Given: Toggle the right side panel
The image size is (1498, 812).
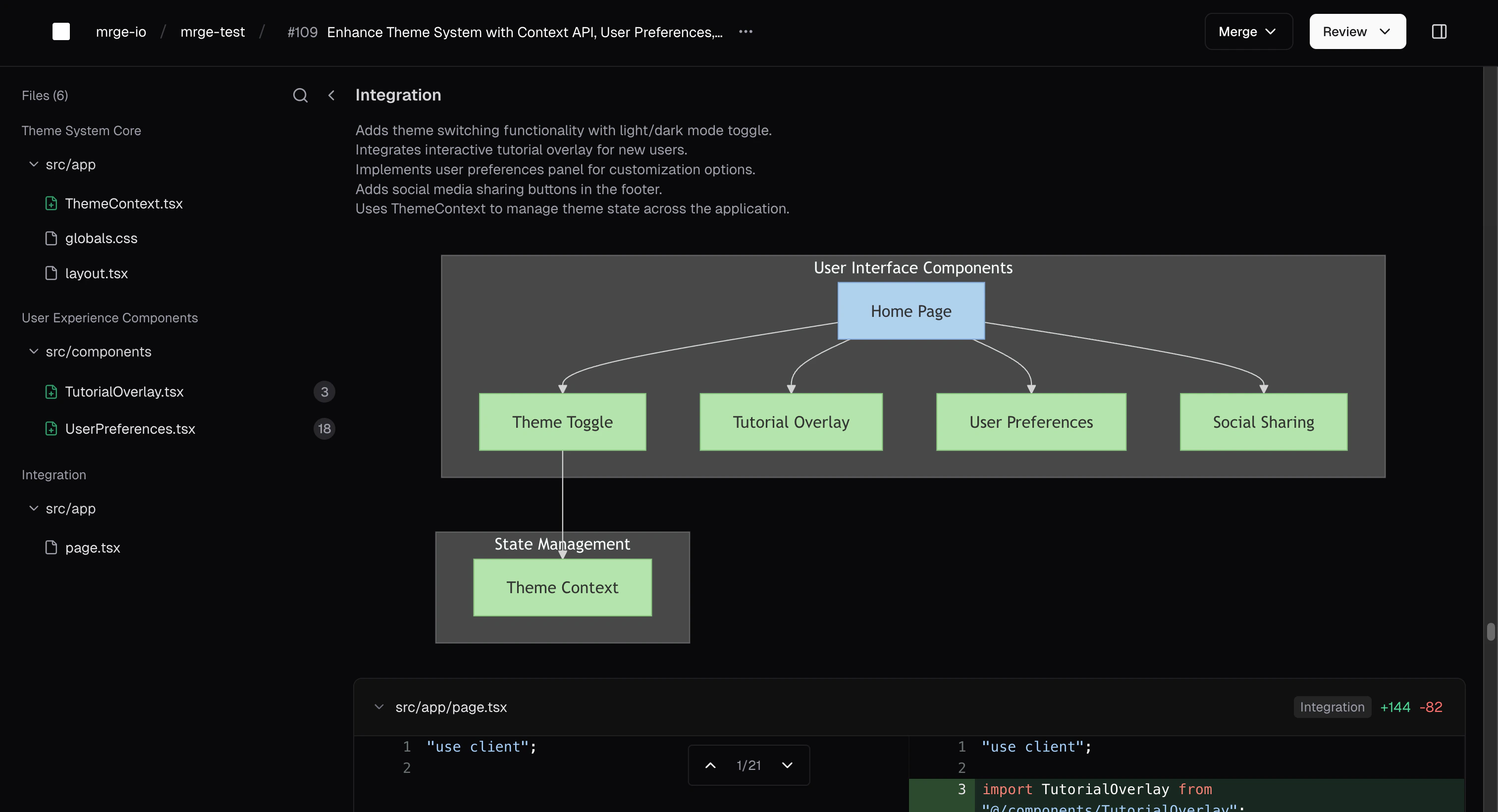Looking at the screenshot, I should [1439, 31].
